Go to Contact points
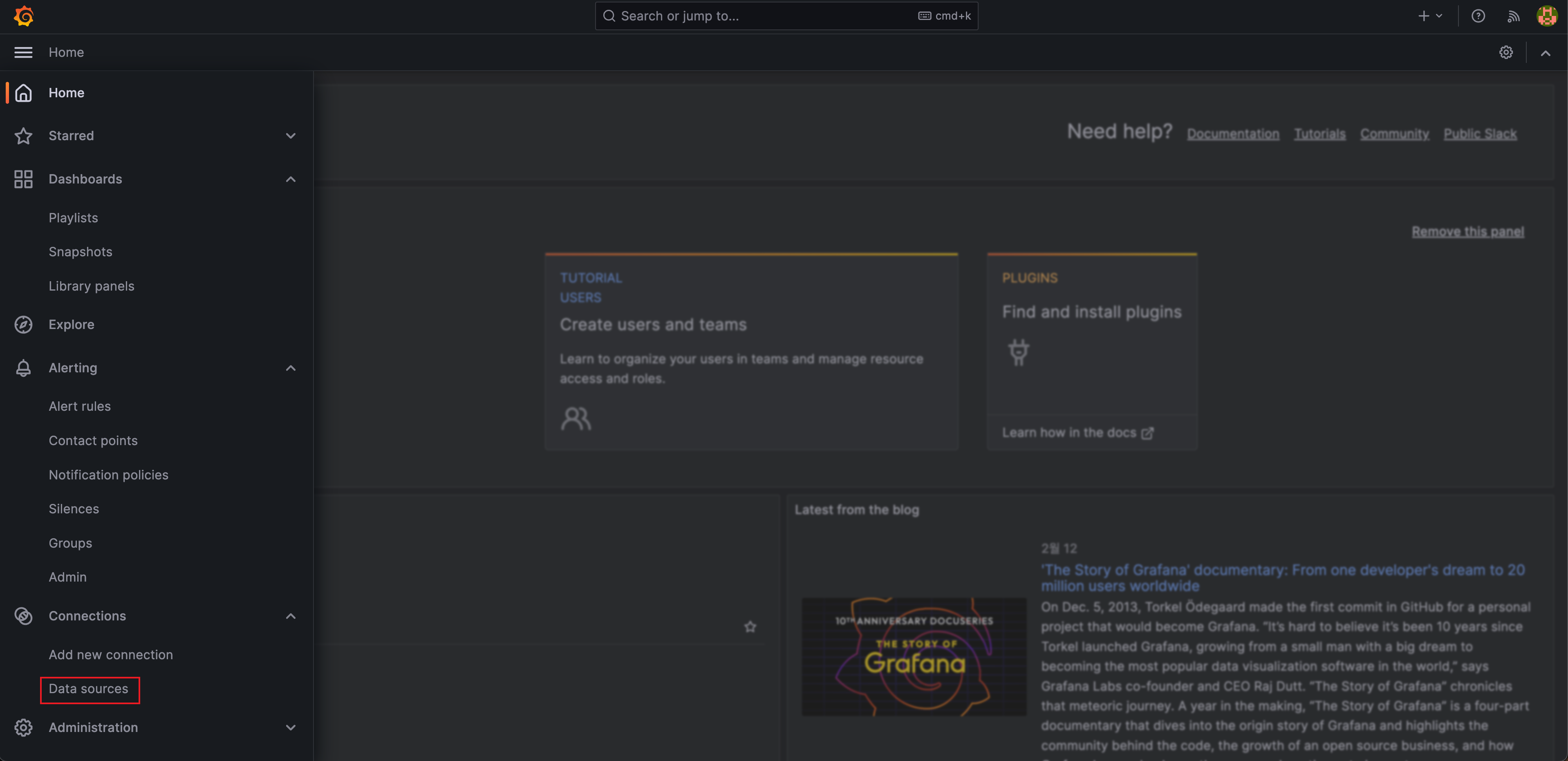Screen dimensions: 1568x761 (x=93, y=440)
